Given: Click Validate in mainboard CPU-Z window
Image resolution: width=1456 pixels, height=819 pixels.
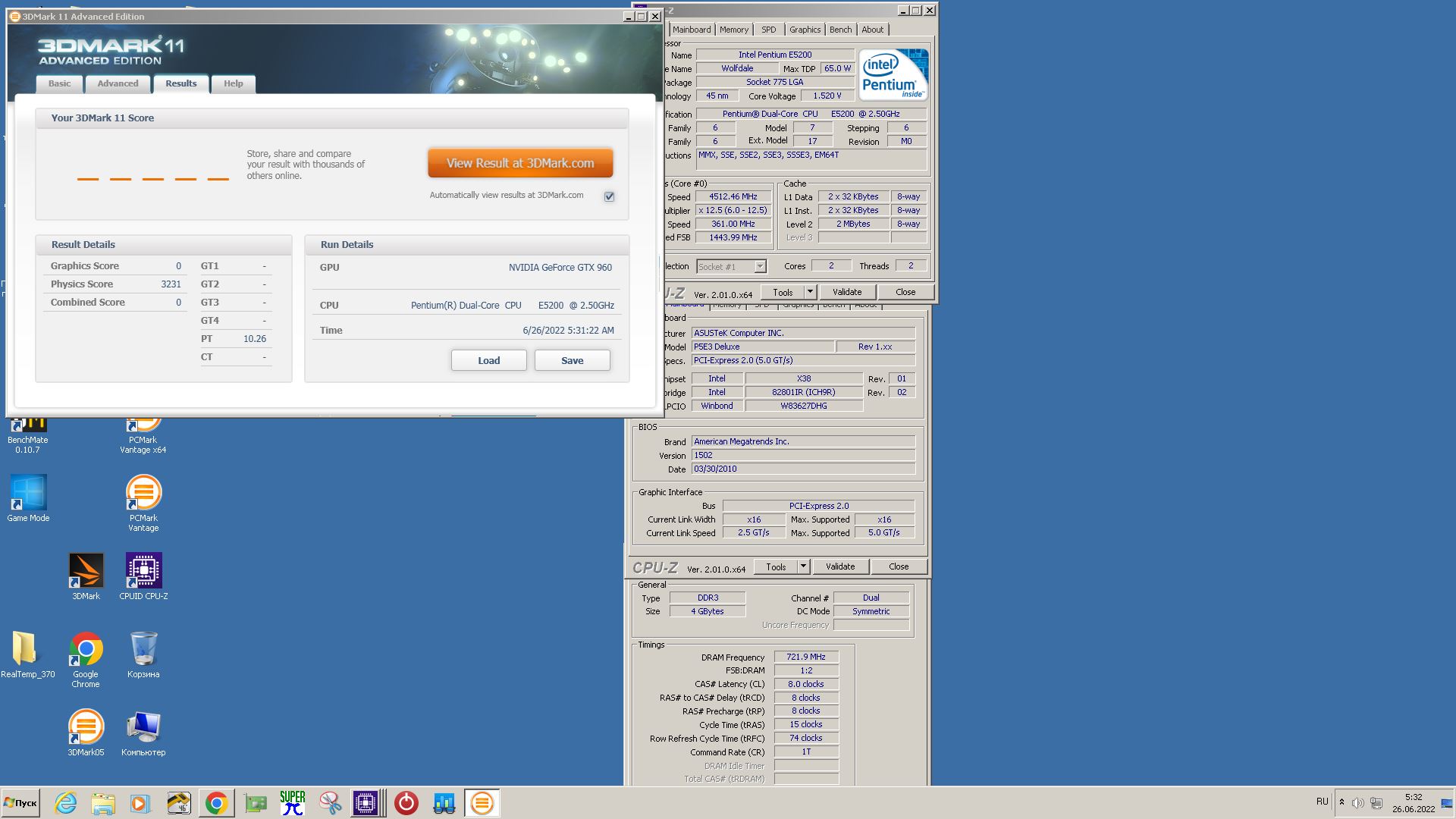Looking at the screenshot, I should pyautogui.click(x=839, y=566).
